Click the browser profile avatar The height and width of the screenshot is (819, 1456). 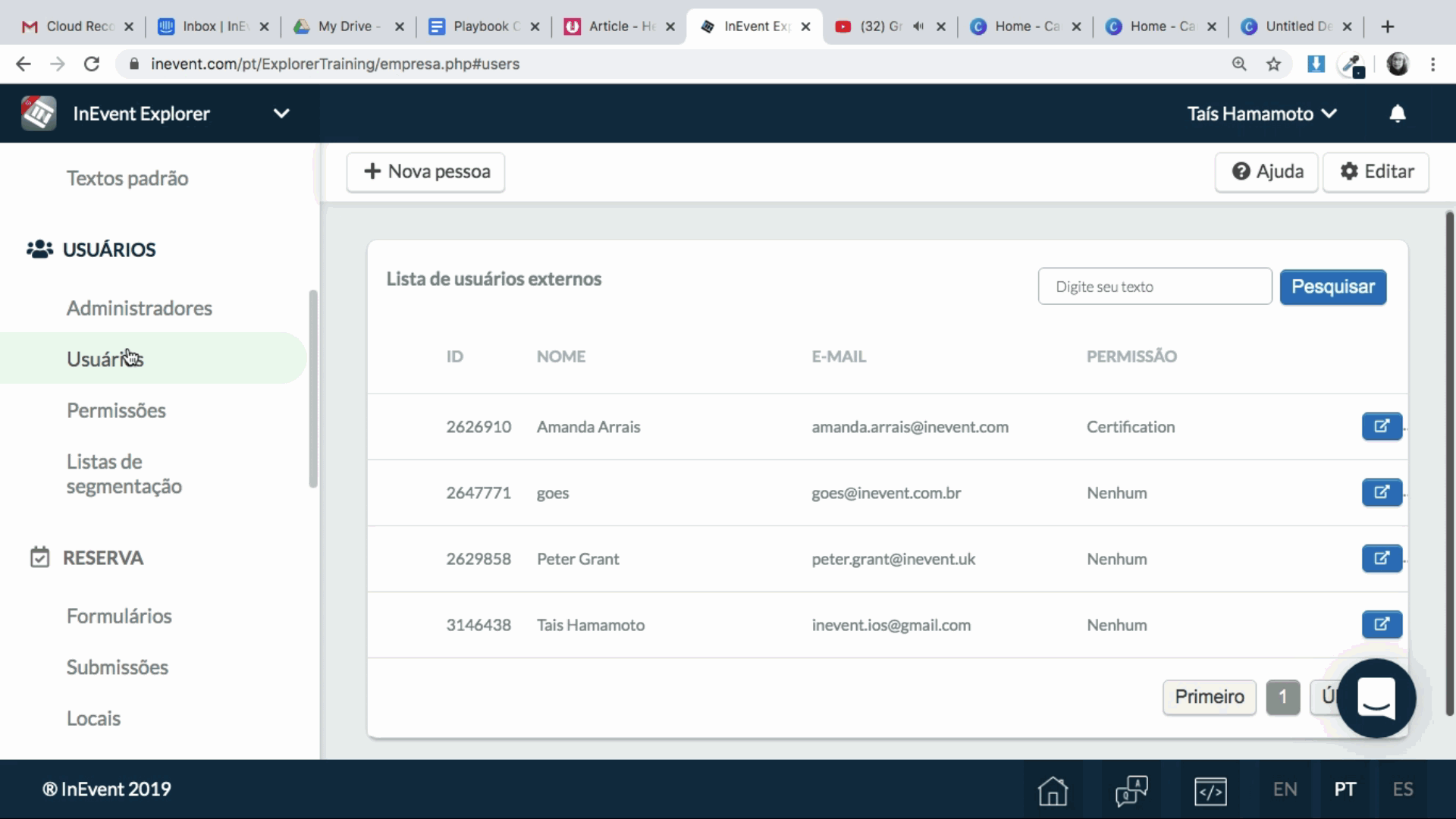tap(1398, 64)
